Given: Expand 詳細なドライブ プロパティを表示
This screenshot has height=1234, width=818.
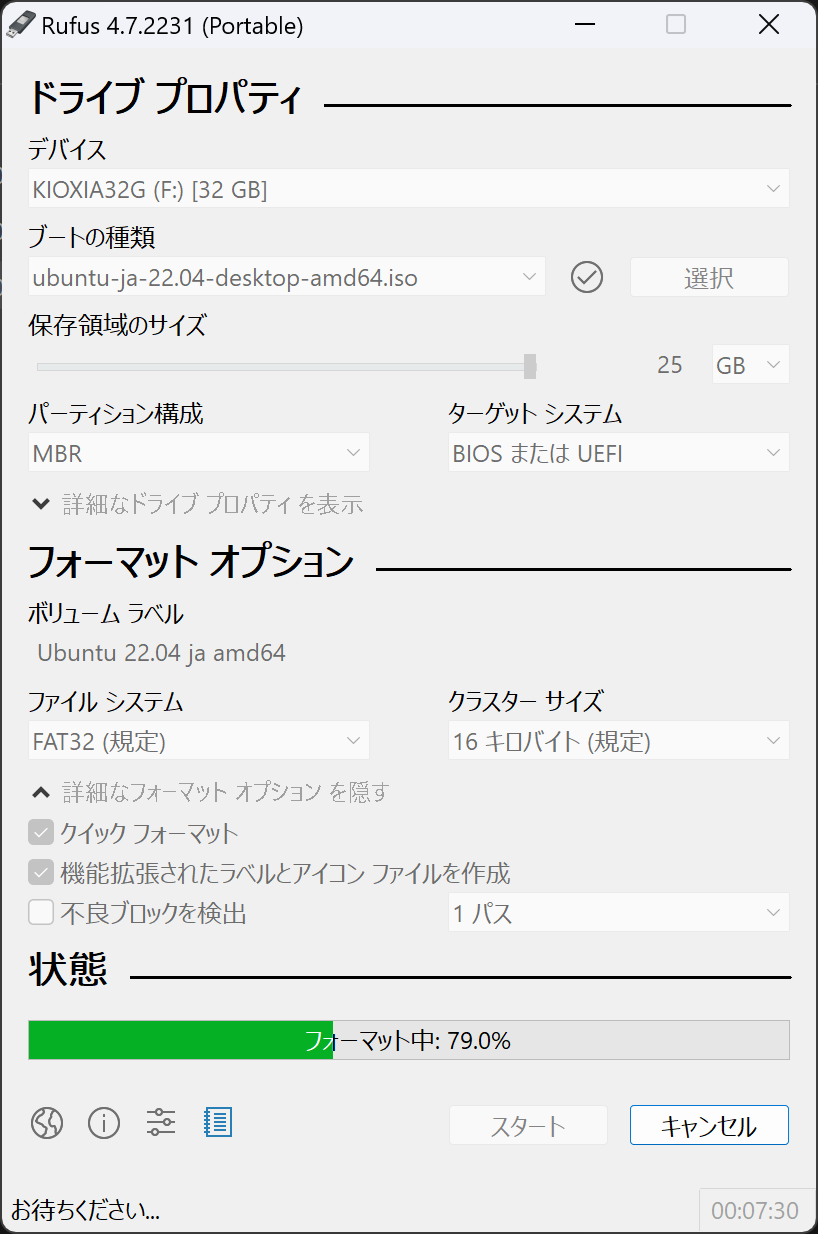Looking at the screenshot, I should pyautogui.click(x=197, y=504).
